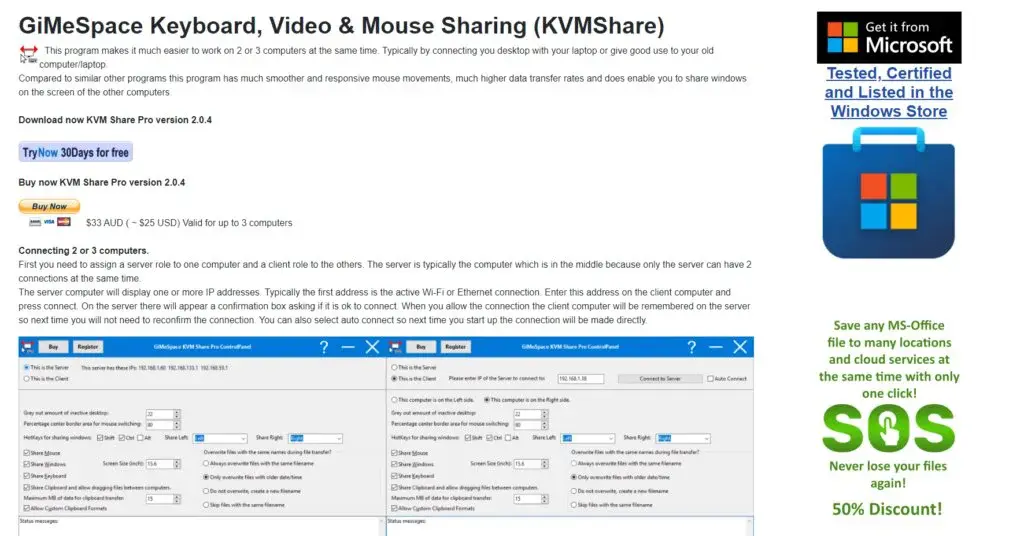Click app icon in the server control panel title bar
Viewport: 1024px width, 536px height.
click(27, 347)
